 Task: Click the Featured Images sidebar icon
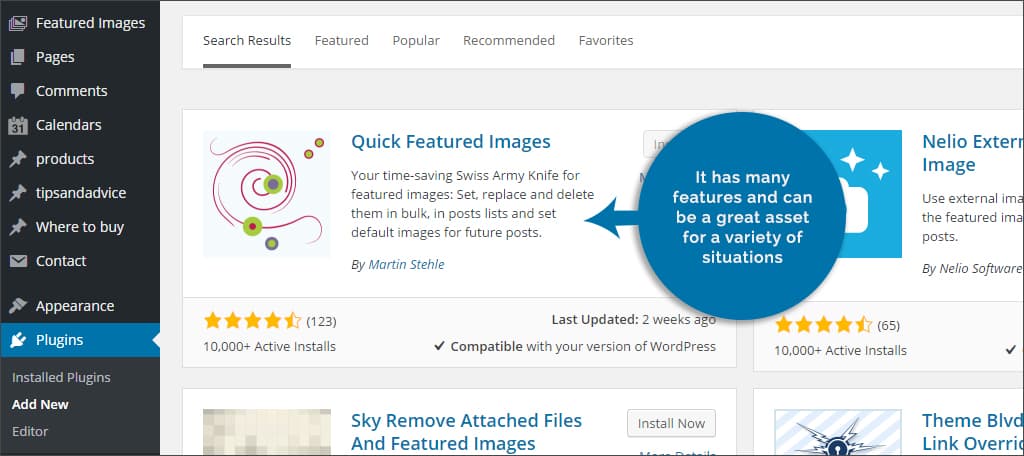point(18,24)
